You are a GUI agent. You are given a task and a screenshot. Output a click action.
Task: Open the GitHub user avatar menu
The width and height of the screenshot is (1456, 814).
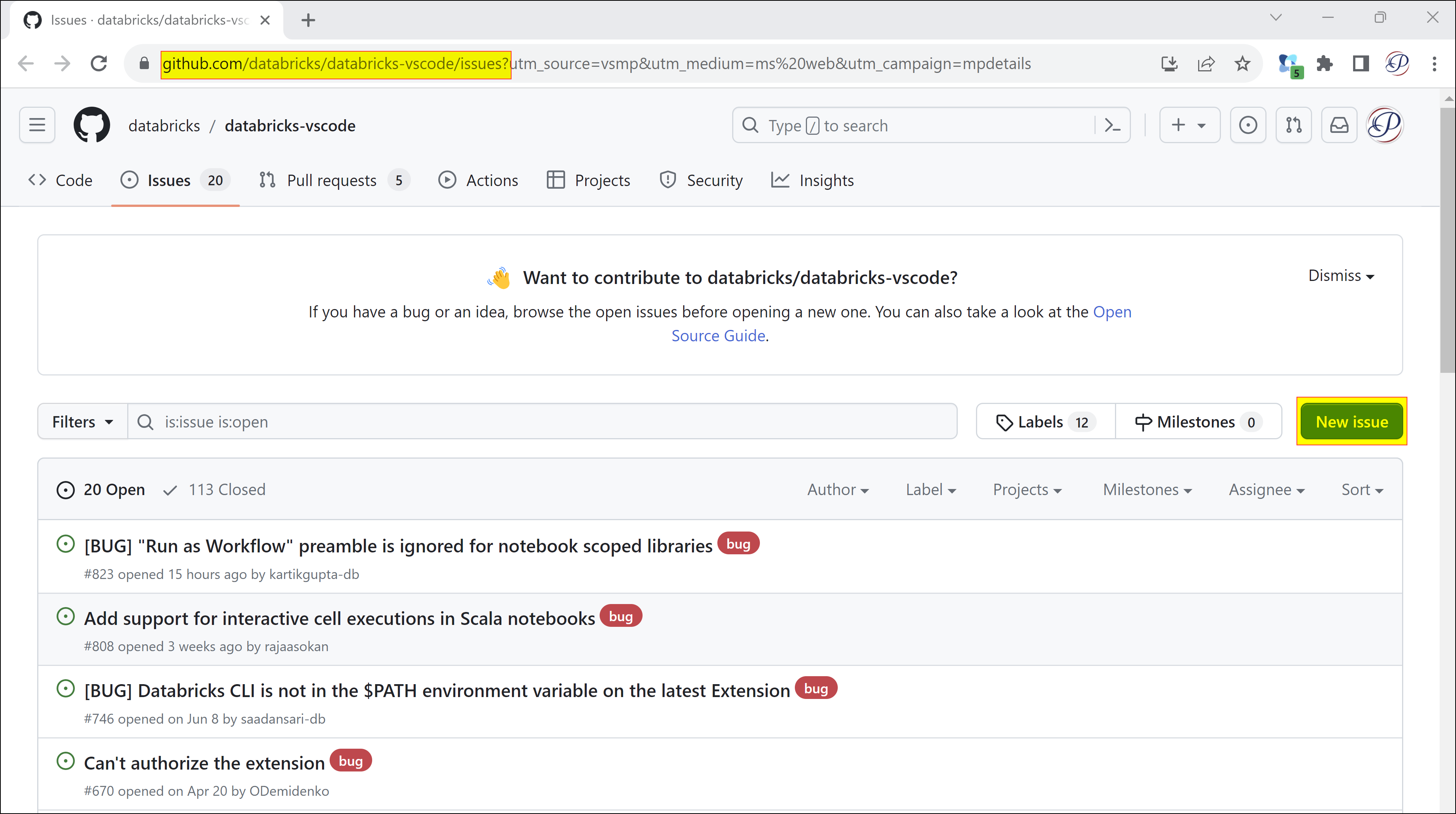(1384, 125)
